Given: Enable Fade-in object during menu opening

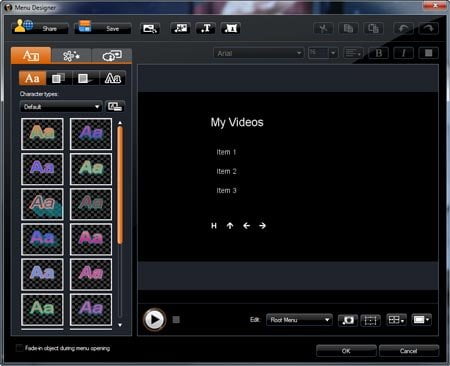Looking at the screenshot, I should coord(20,348).
